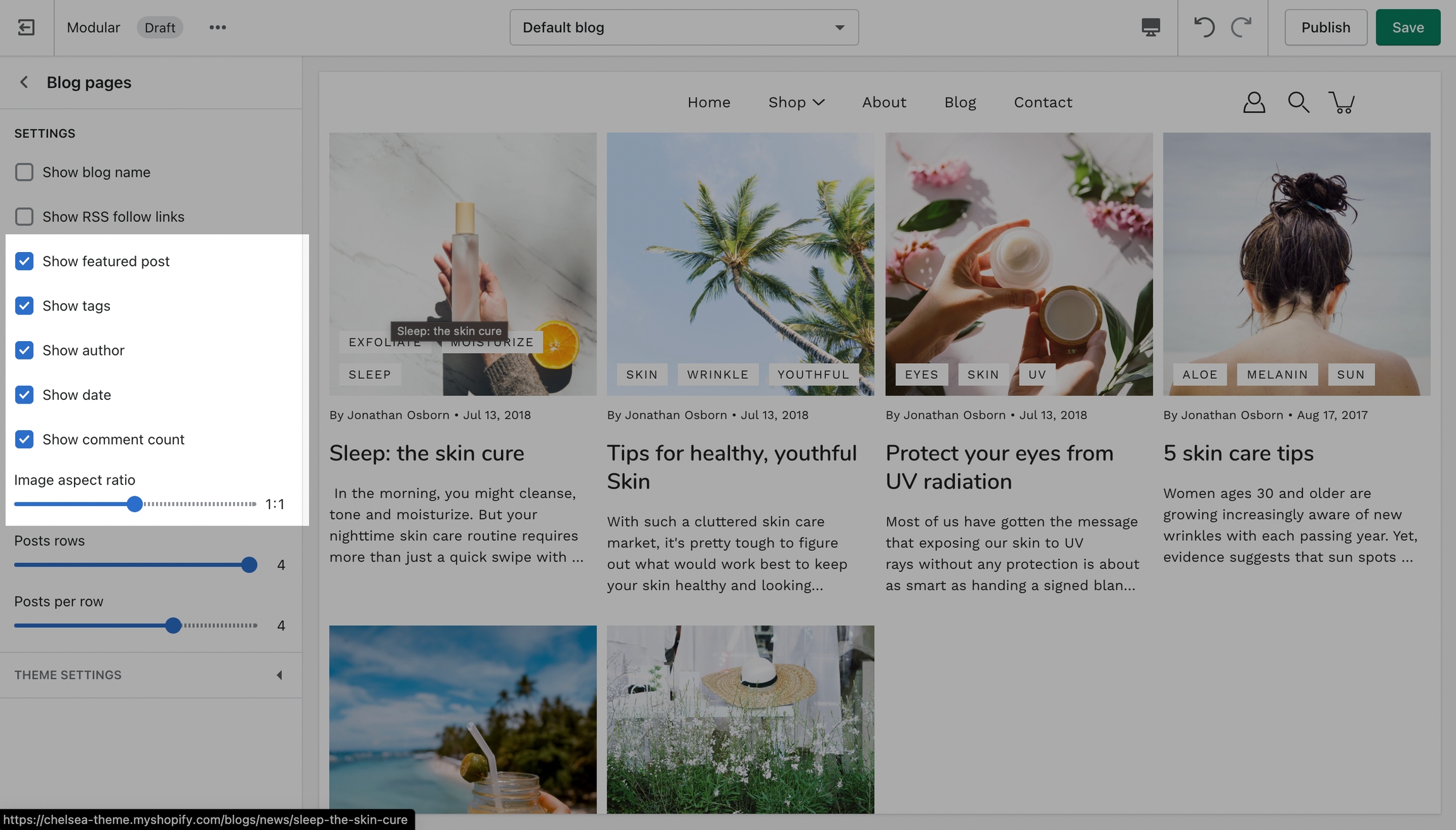This screenshot has width=1456, height=830.
Task: Open the account user icon
Action: coord(1254,102)
